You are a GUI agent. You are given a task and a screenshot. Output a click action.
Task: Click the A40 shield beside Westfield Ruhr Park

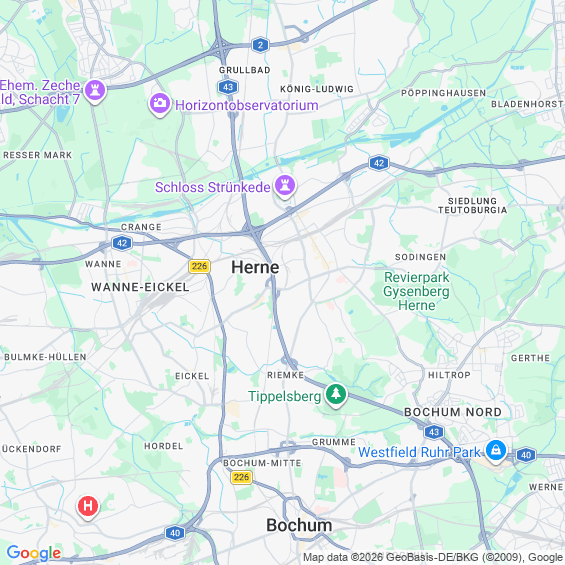coord(526,455)
